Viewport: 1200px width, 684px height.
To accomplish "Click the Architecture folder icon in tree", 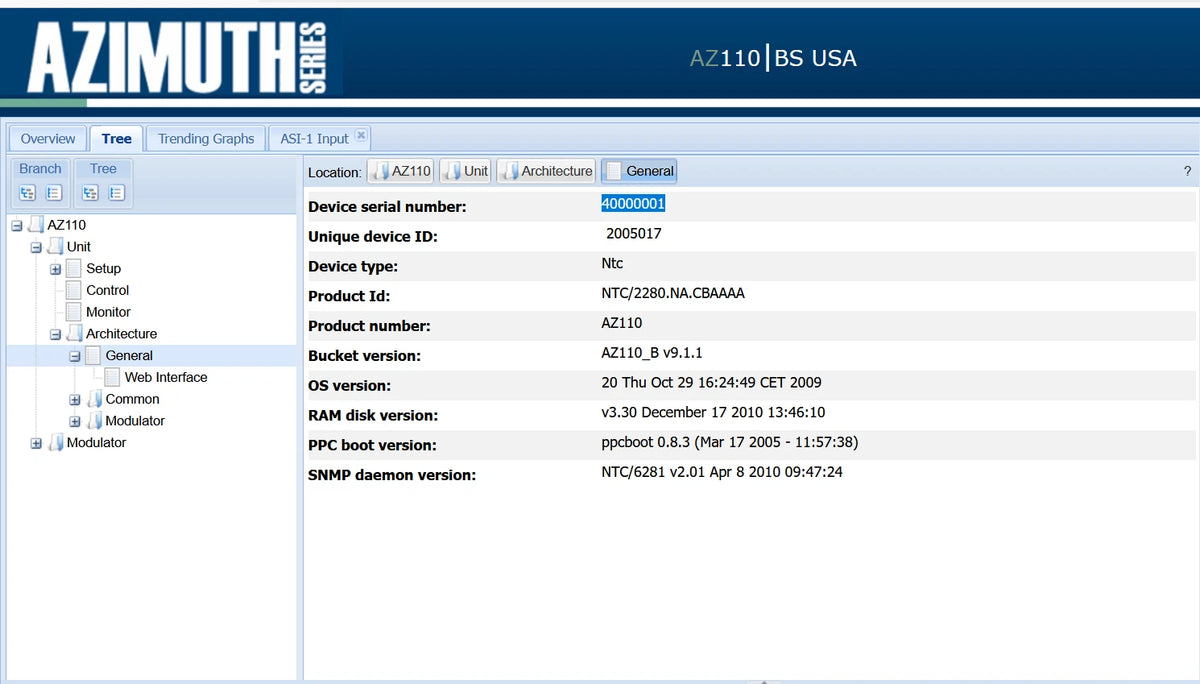I will (75, 334).
